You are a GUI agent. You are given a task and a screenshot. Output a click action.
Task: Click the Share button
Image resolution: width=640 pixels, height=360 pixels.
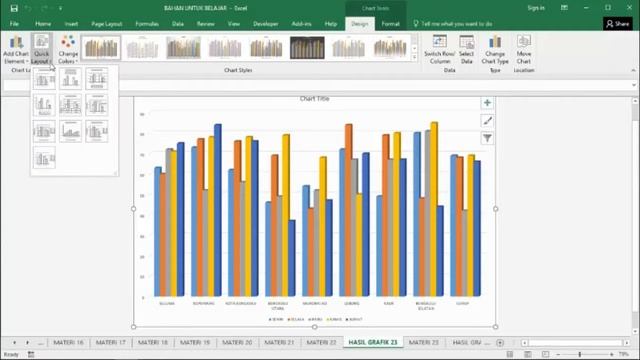(x=618, y=24)
